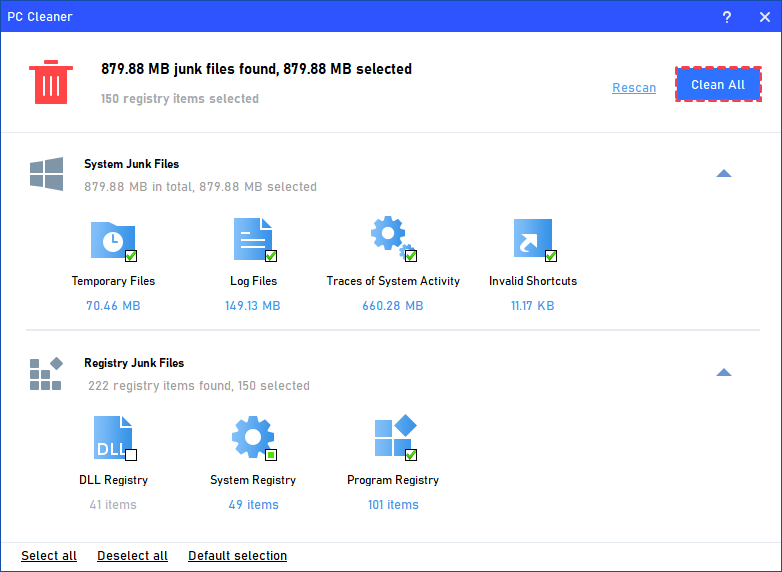Toggle the partially checked System Registry checkbox

point(271,455)
